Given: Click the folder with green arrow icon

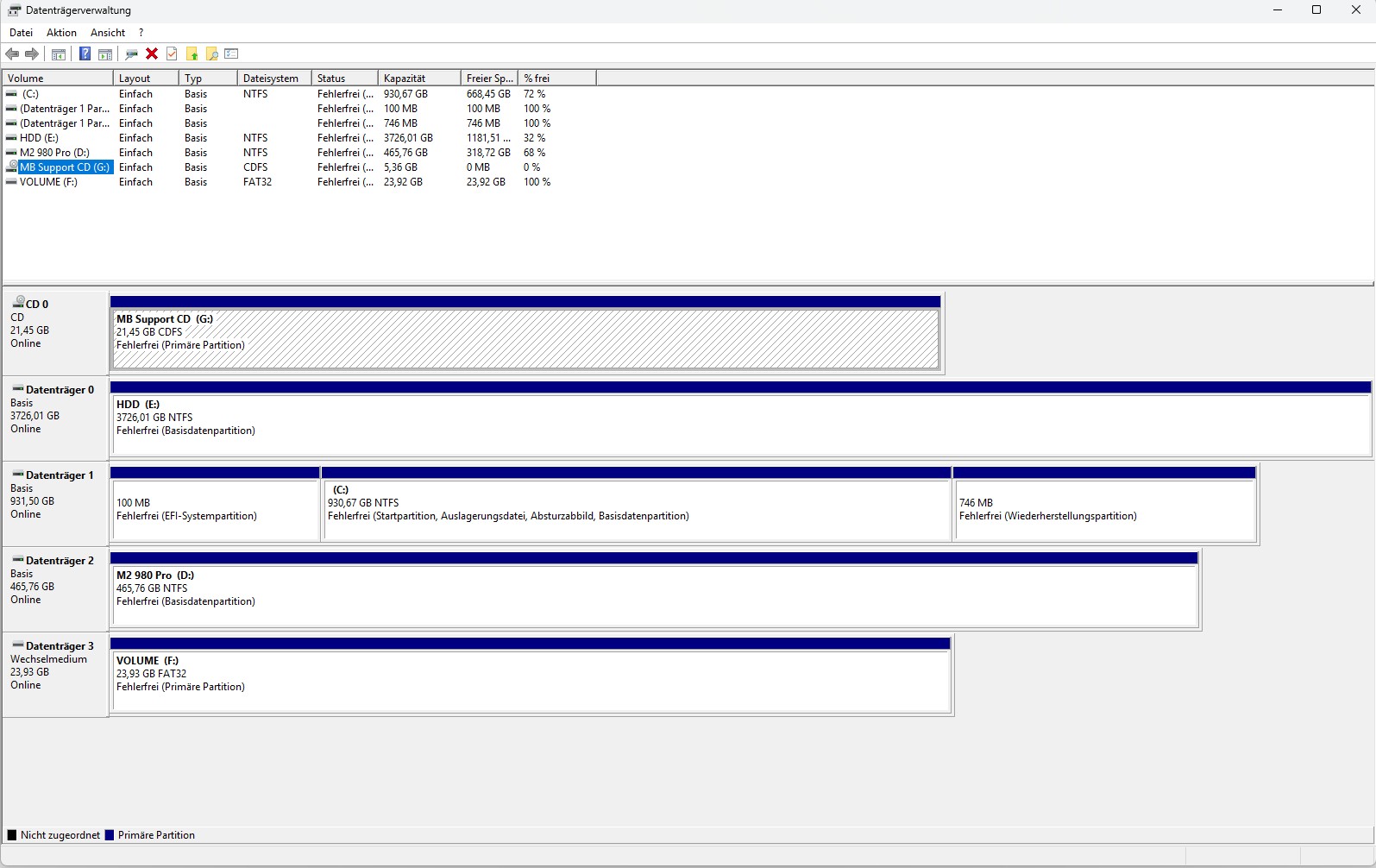Looking at the screenshot, I should (192, 54).
